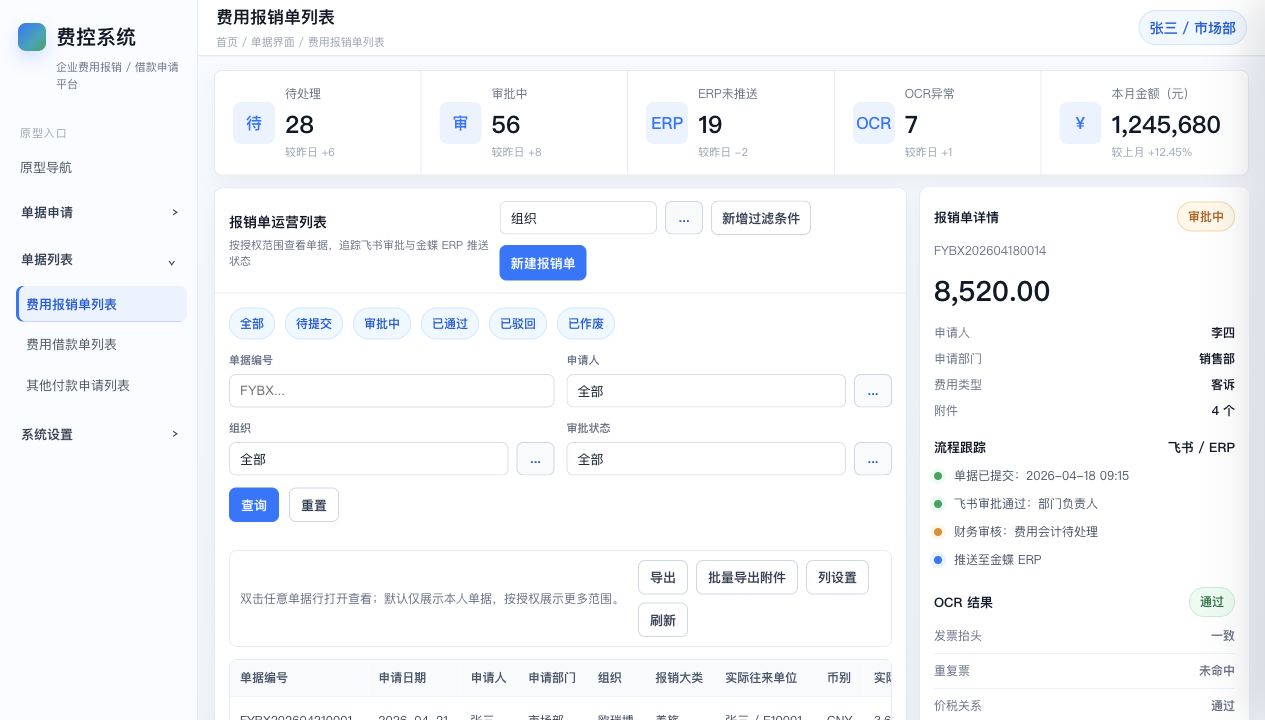Viewport: 1265px width, 720px height.
Task: Select the 审批中 status tab
Action: 382,323
